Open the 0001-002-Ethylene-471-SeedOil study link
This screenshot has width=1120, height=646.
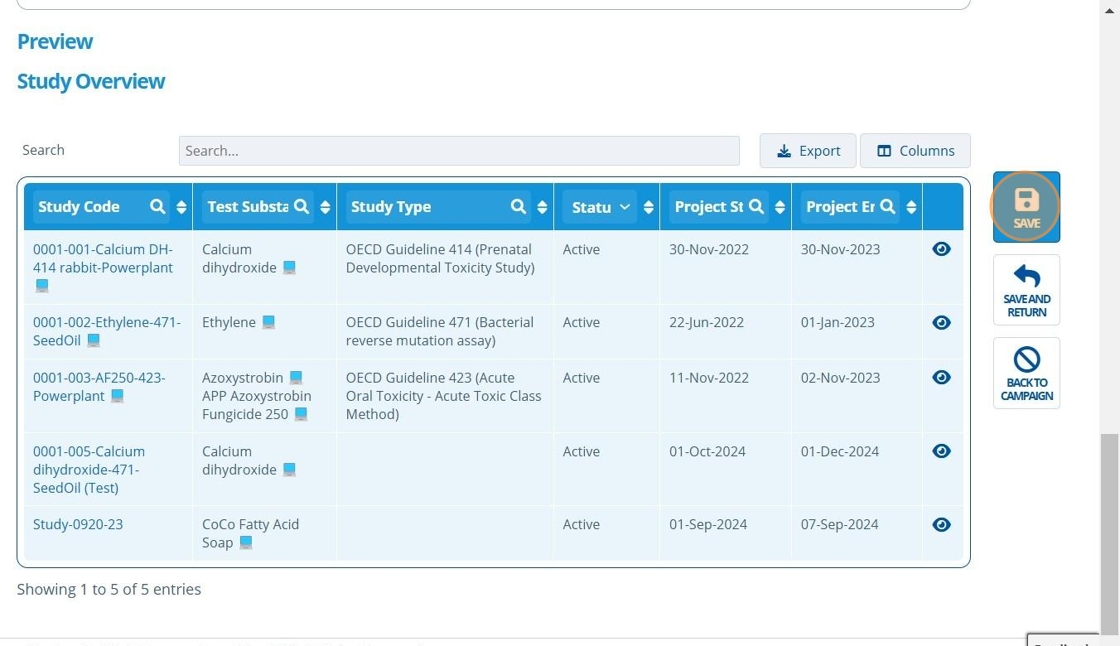pos(106,332)
